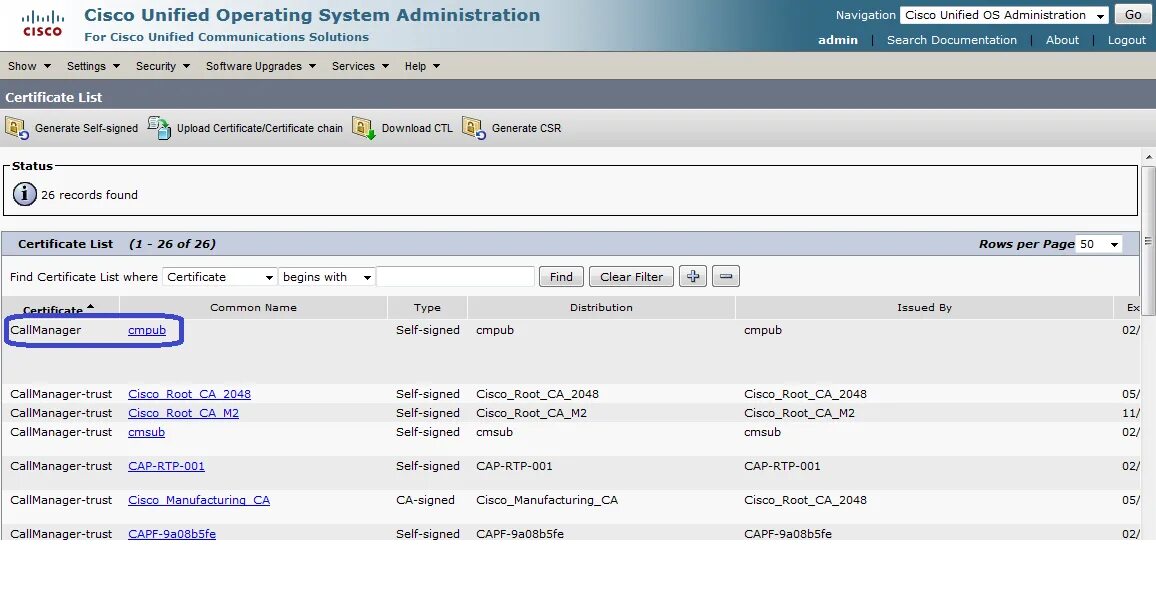Click CA-signed type for Cisco_Manufacturing_CA
1156x593 pixels.
pyautogui.click(x=425, y=500)
